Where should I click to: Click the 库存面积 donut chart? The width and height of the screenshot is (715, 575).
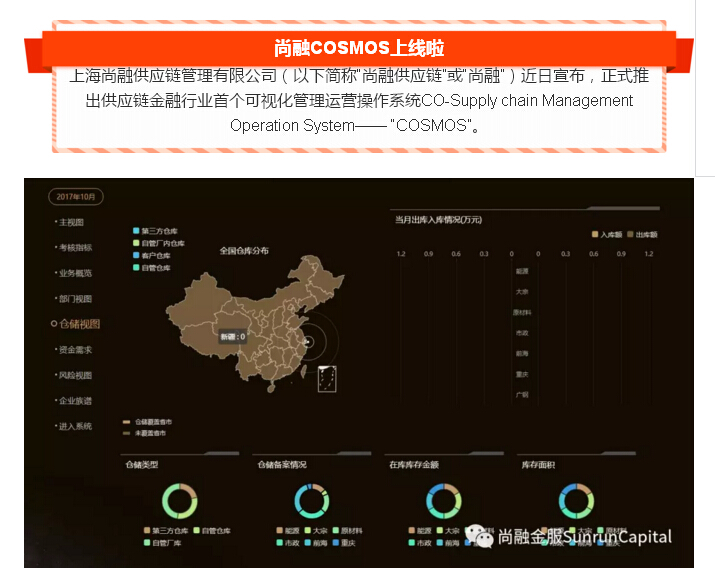coord(576,501)
